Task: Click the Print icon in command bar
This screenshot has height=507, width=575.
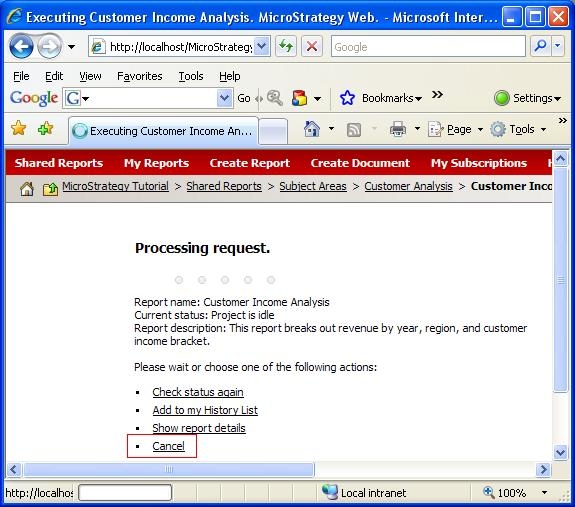Action: [x=398, y=129]
